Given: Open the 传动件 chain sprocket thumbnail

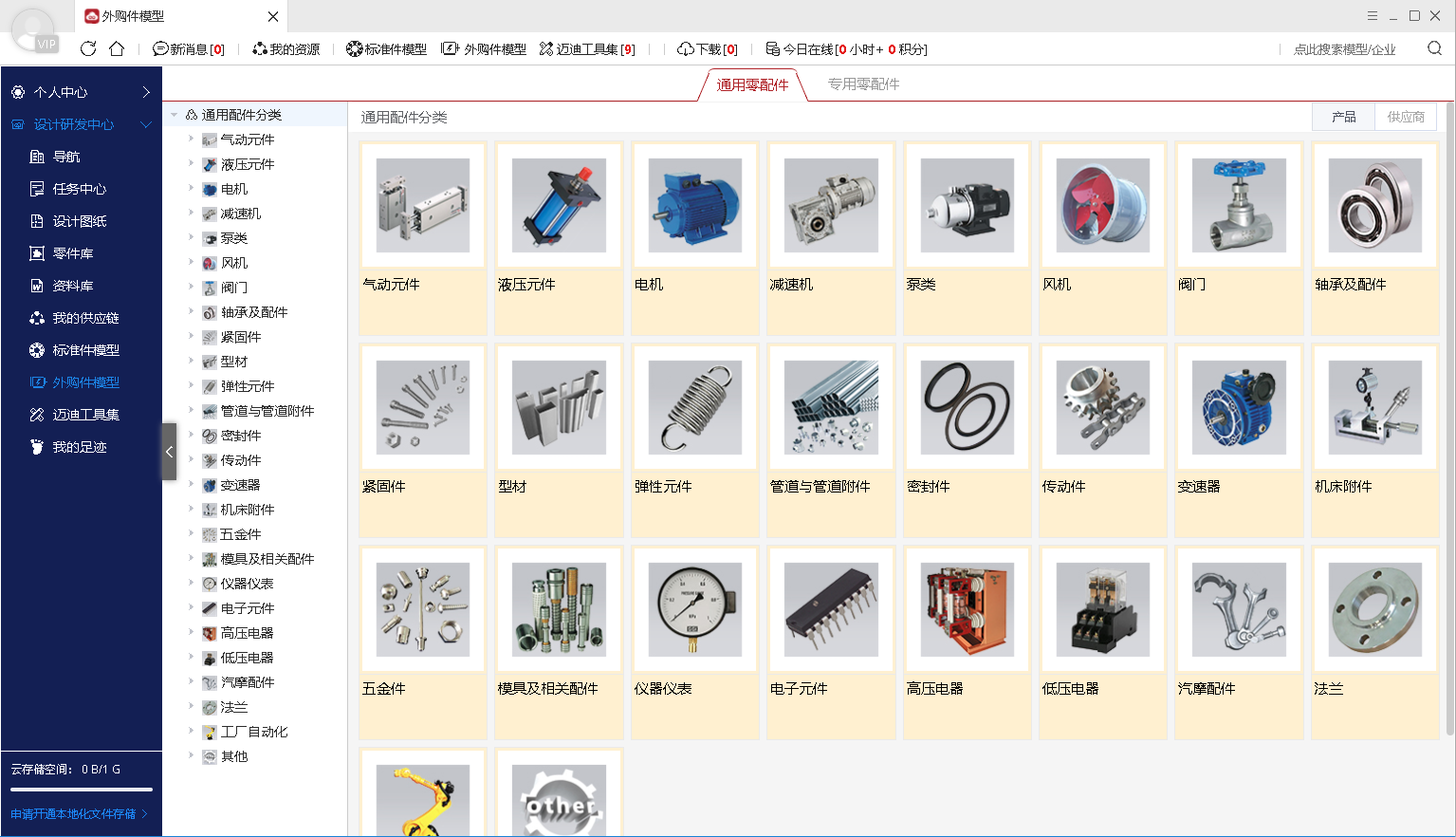Looking at the screenshot, I should pos(1102,408).
